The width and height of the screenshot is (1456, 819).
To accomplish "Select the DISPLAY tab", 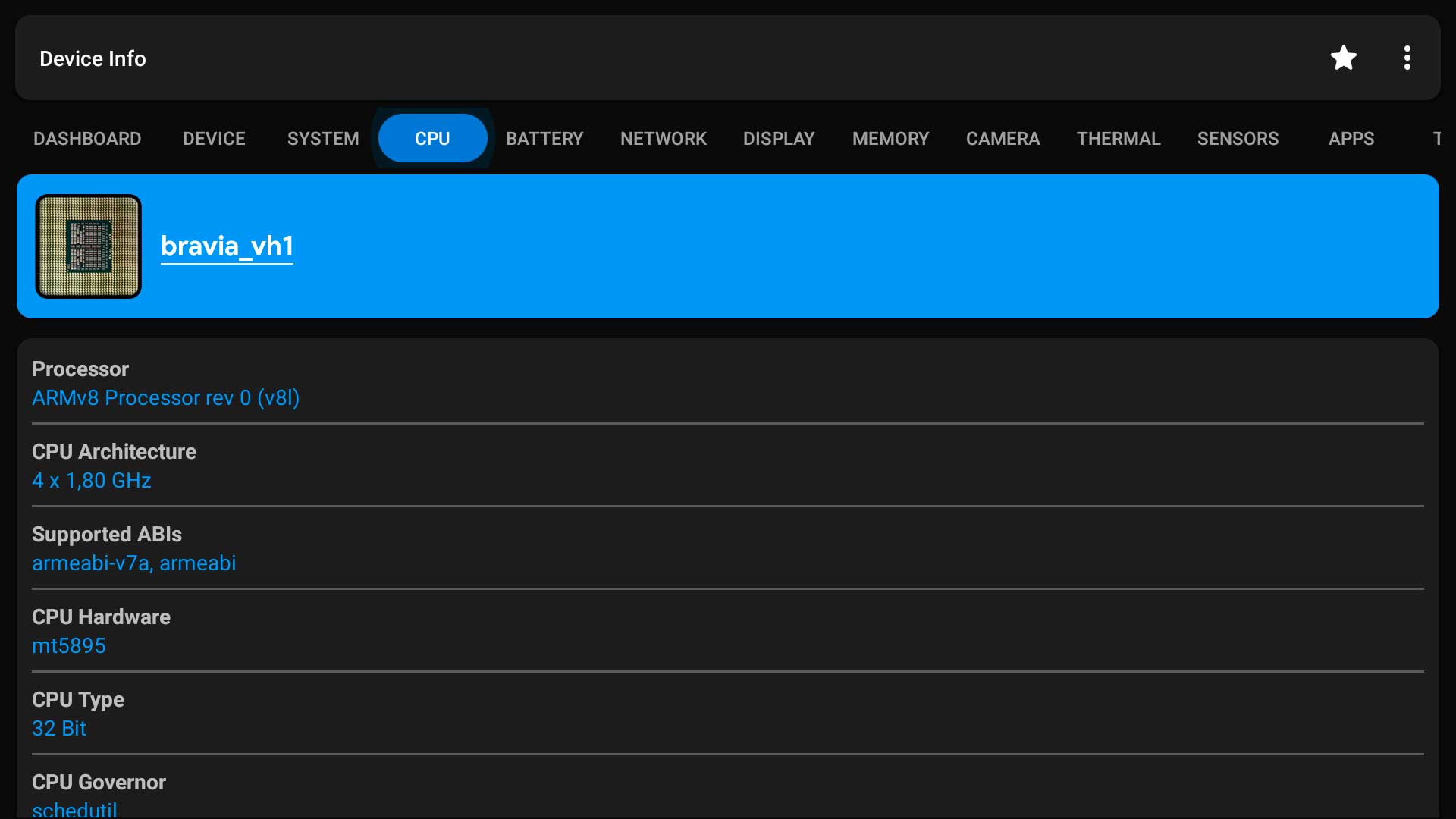I will pyautogui.click(x=778, y=139).
